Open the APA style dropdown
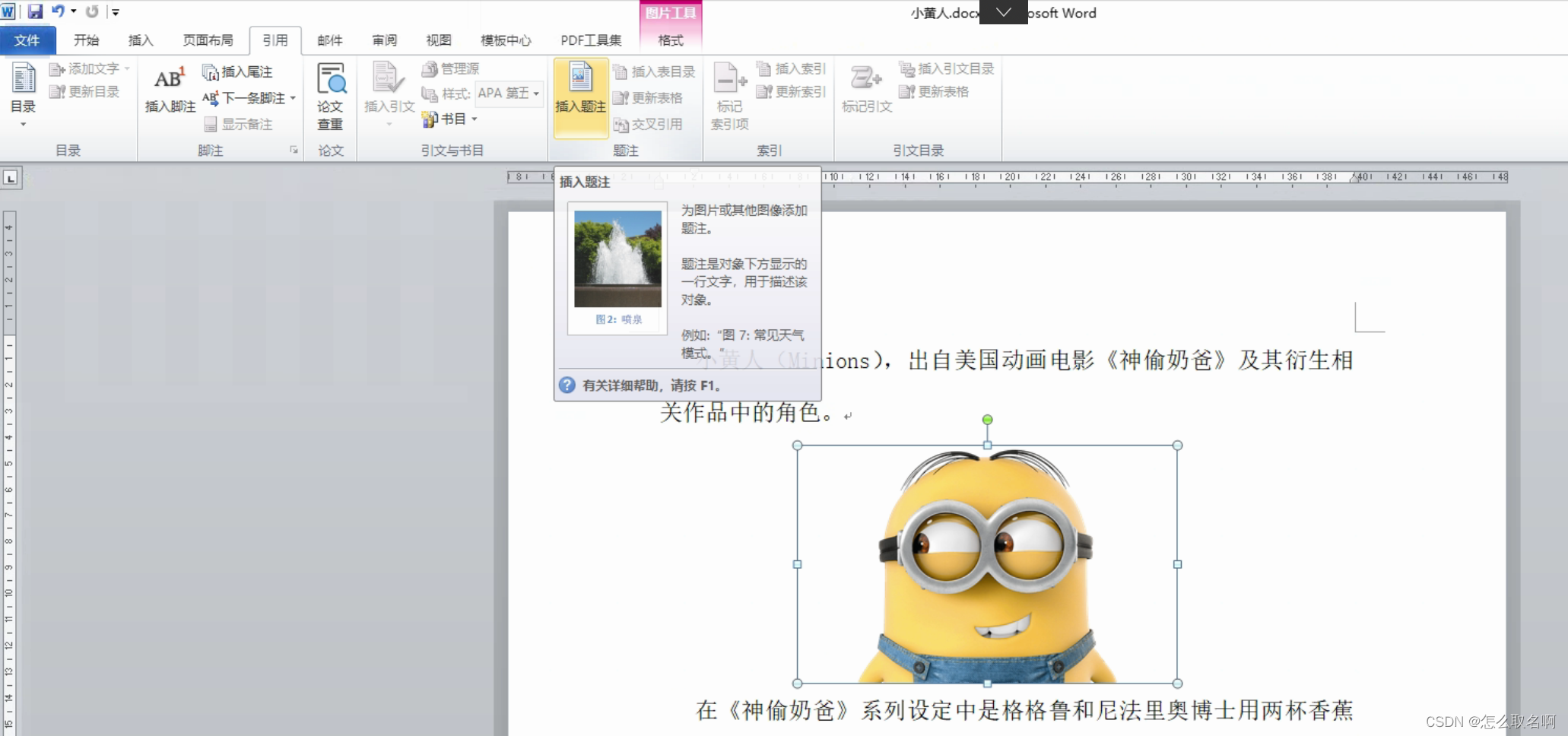Screen dimensions: 1568x736 pos(536,94)
